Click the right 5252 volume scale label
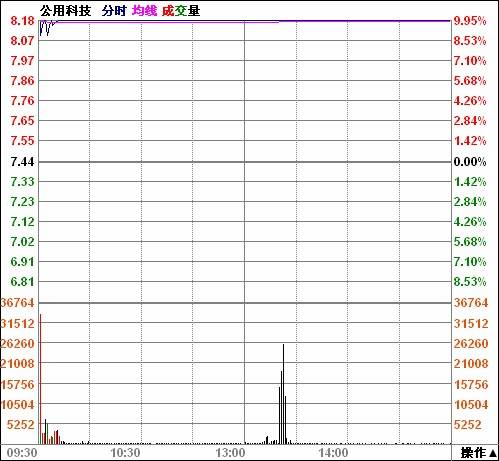This screenshot has height=461, width=499. pos(468,425)
